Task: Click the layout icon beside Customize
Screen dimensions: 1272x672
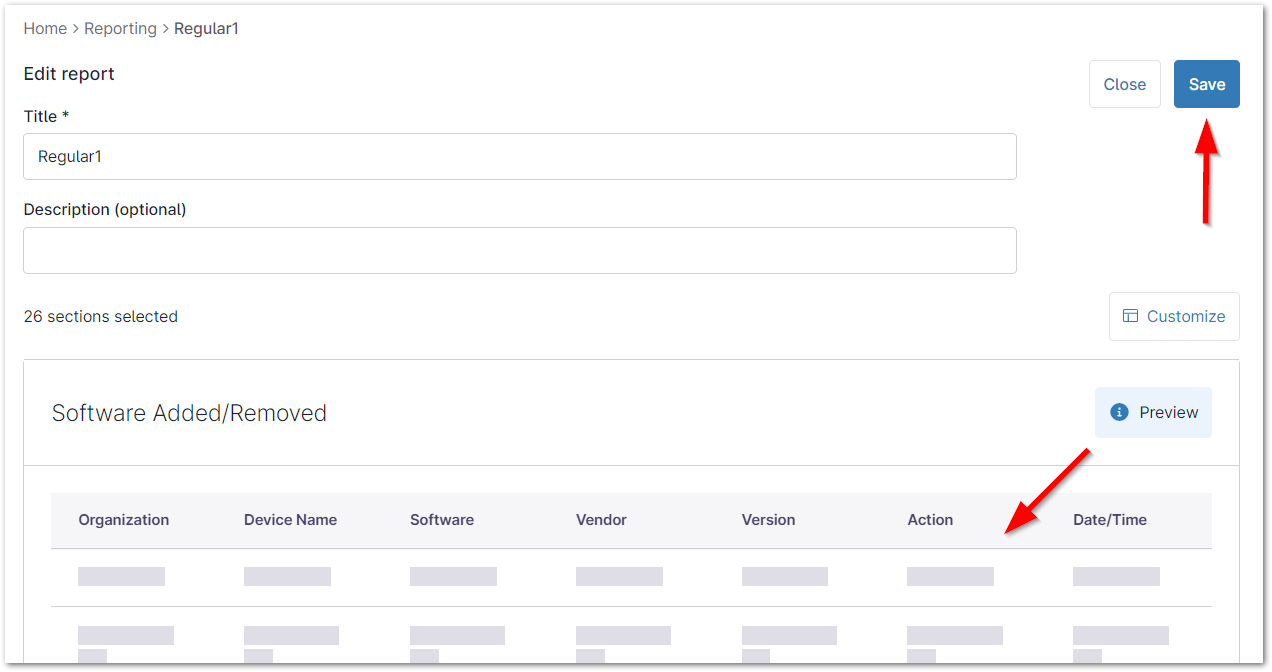Action: (x=1130, y=316)
